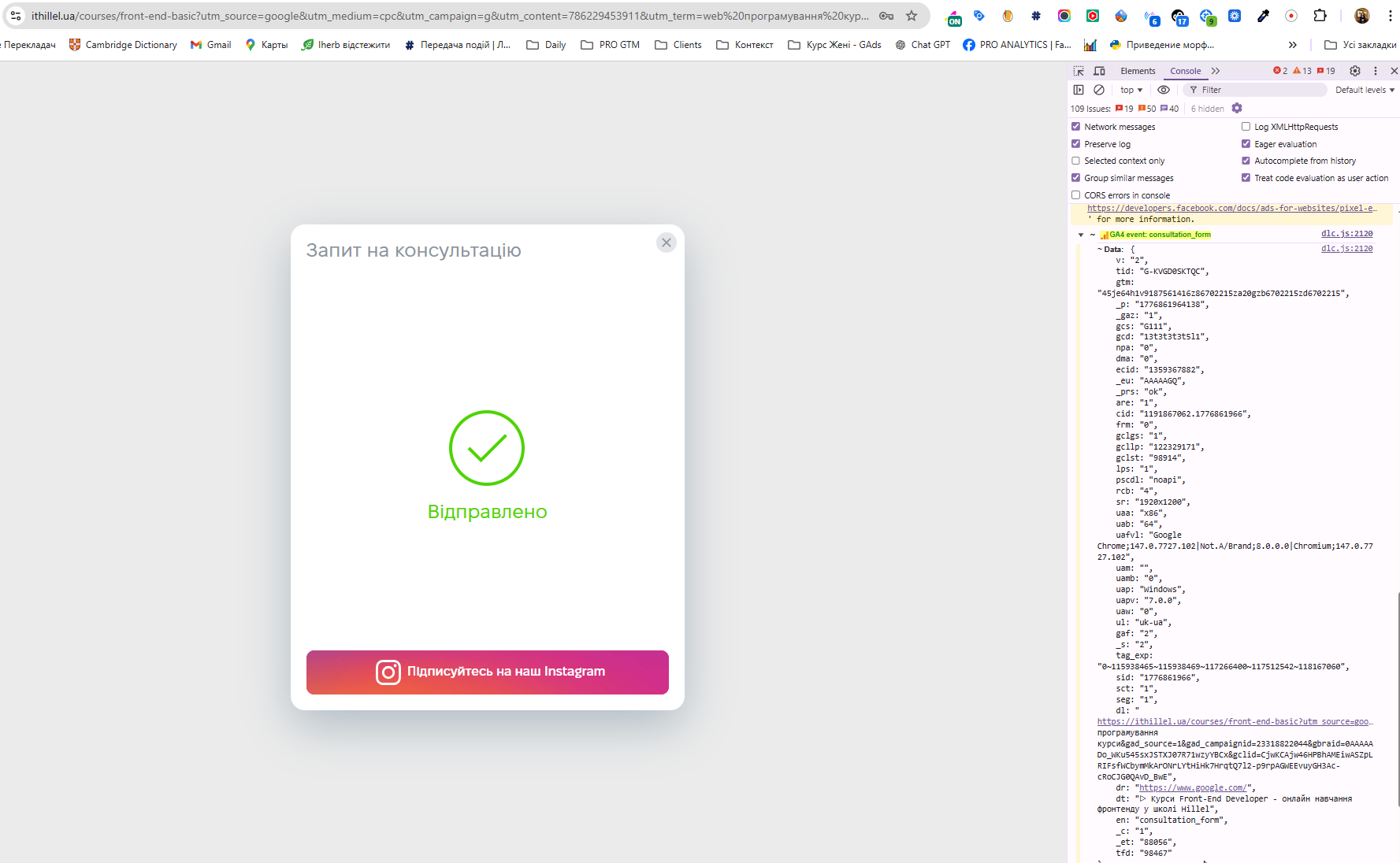1400x863 pixels.
Task: Open the purple console settings gear
Action: (x=1237, y=109)
